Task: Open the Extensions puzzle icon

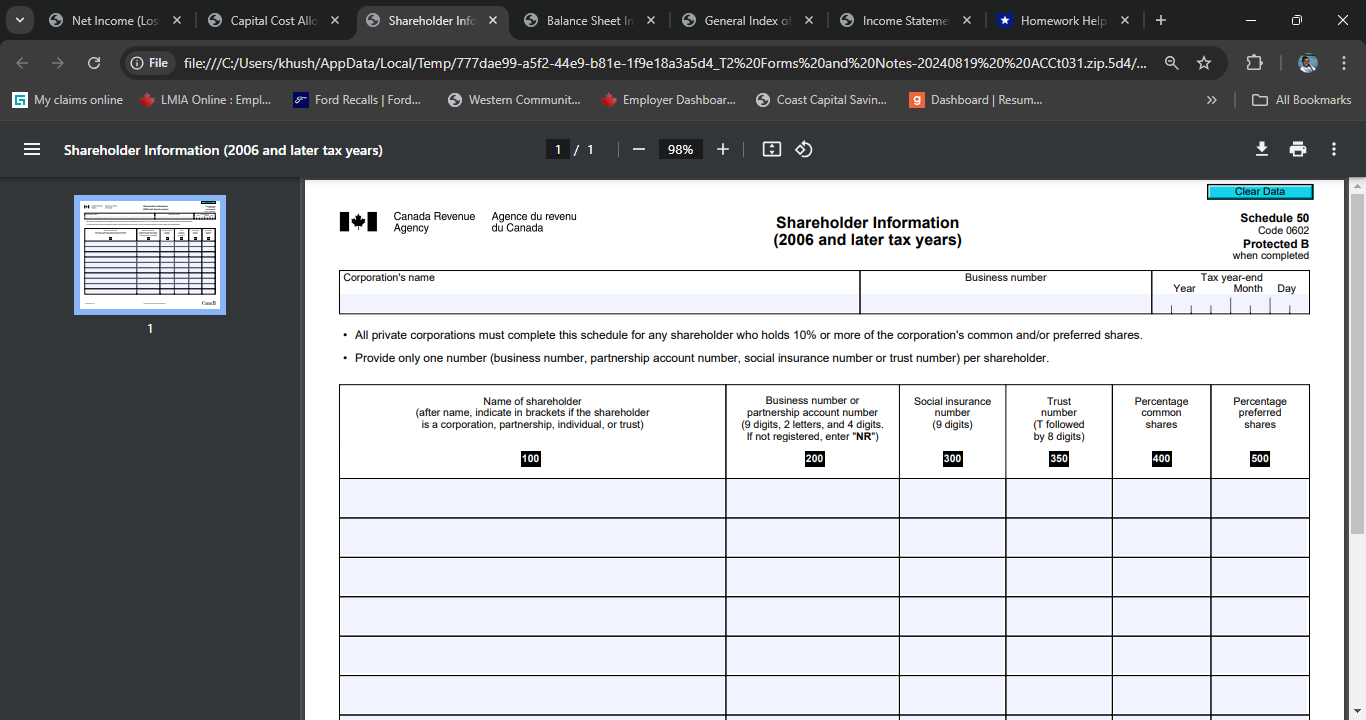Action: click(1254, 63)
